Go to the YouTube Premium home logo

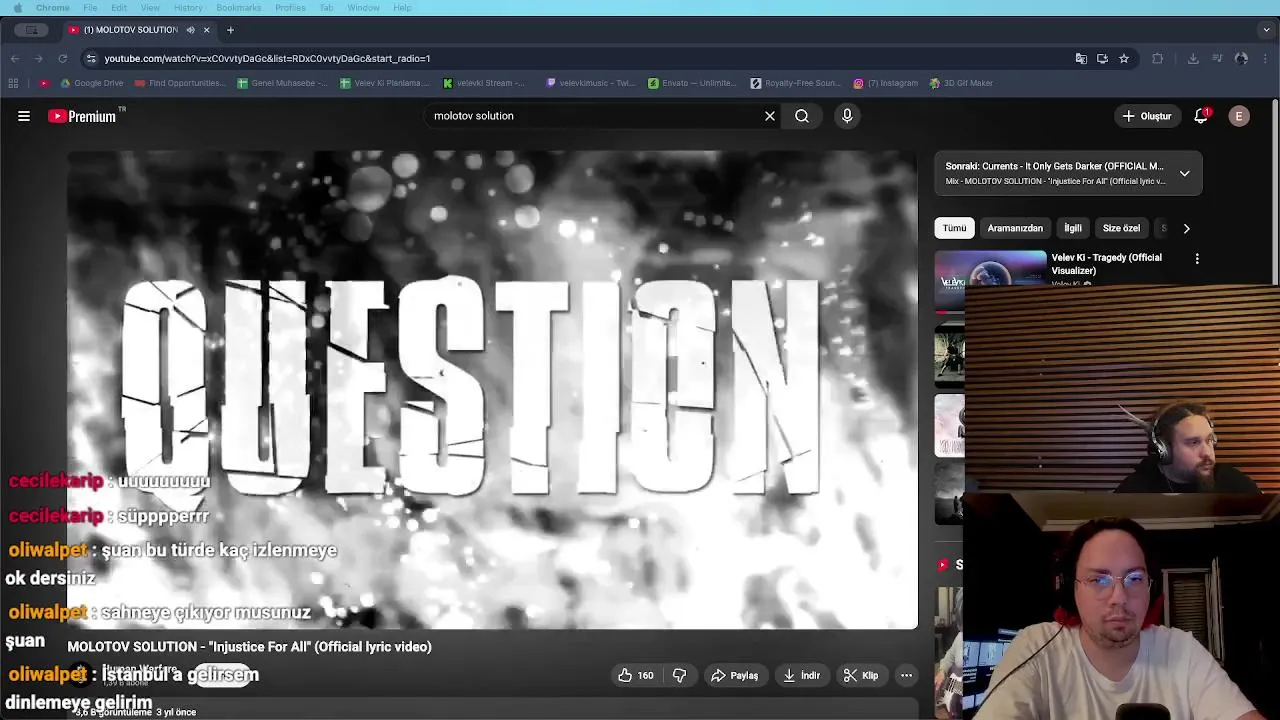pyautogui.click(x=83, y=116)
